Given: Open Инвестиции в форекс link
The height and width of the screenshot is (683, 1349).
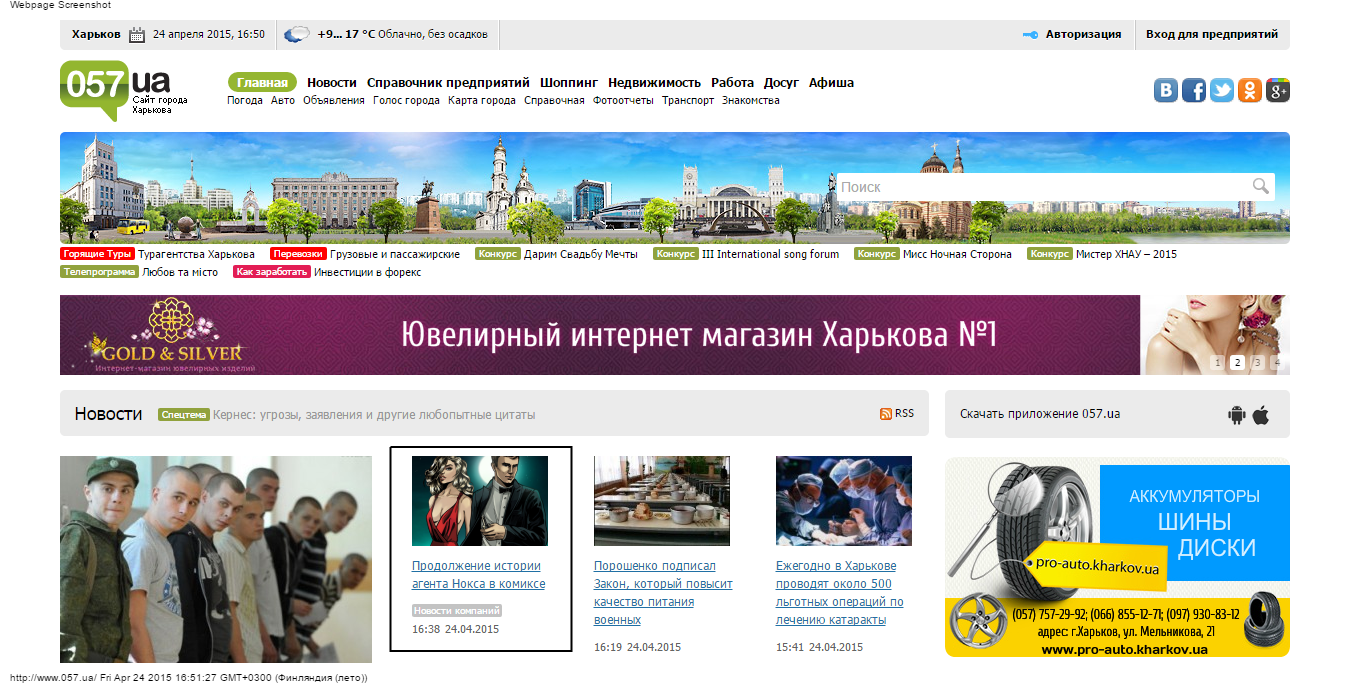Looking at the screenshot, I should click(368, 272).
